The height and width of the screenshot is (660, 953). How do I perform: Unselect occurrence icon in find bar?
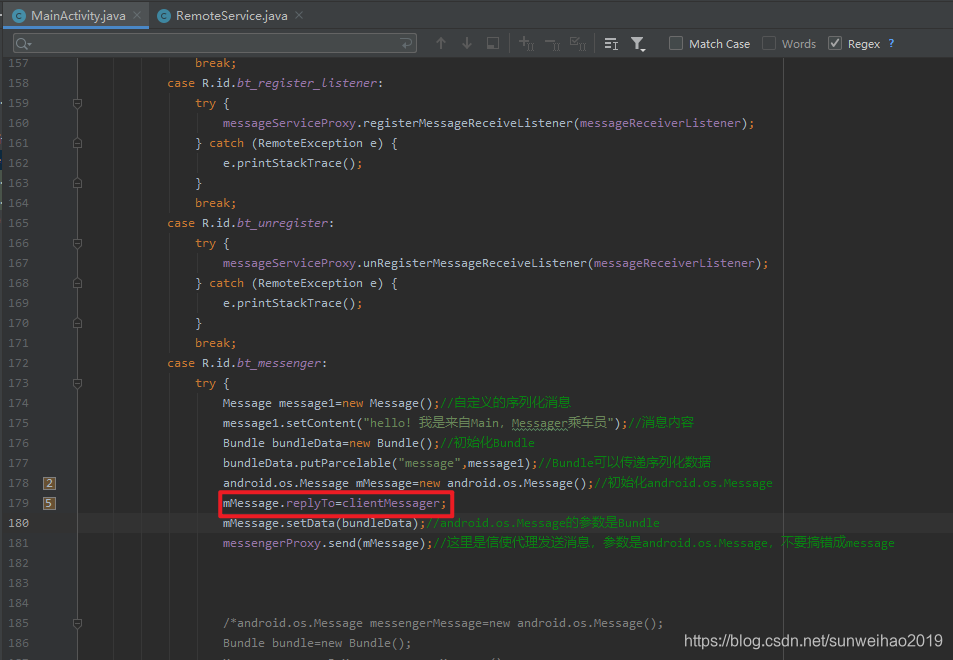(x=552, y=43)
